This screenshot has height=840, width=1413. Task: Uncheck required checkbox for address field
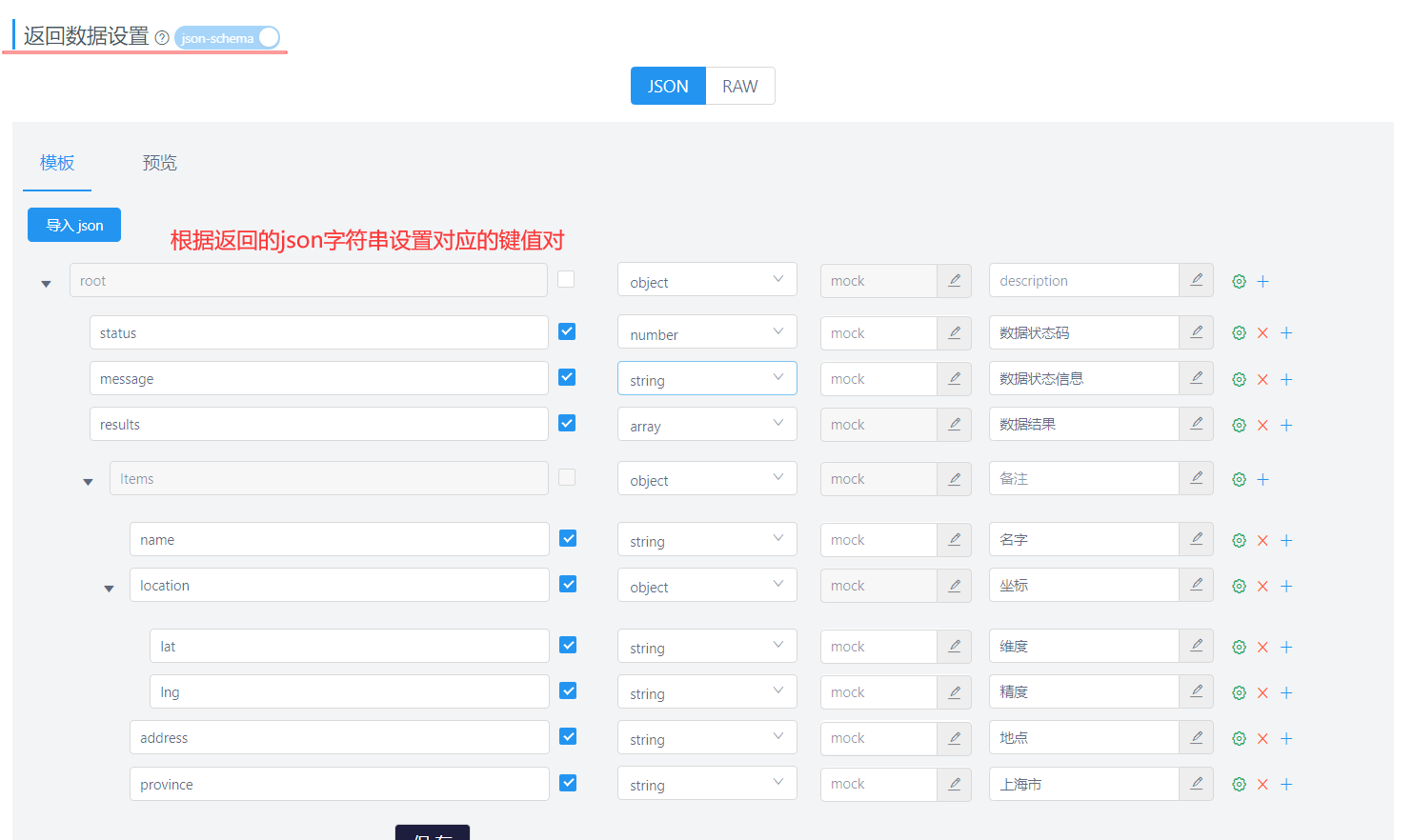tap(568, 736)
